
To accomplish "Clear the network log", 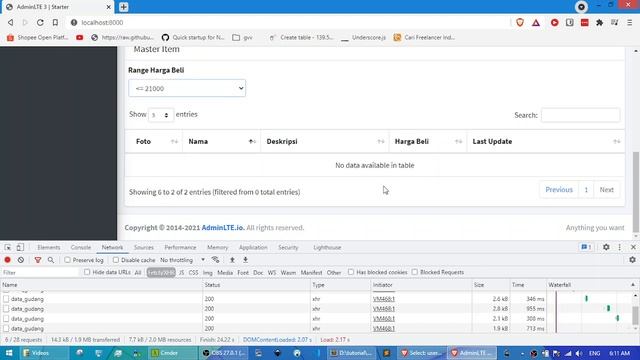I will click(21, 260).
